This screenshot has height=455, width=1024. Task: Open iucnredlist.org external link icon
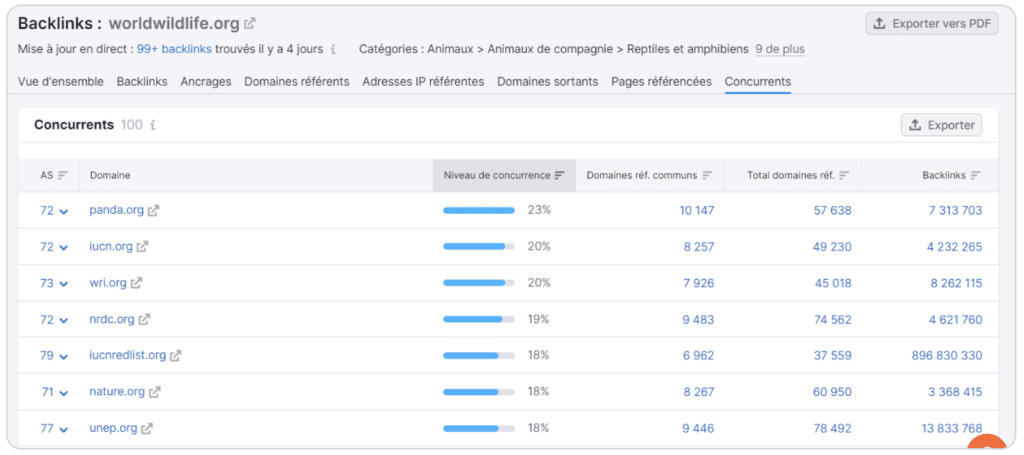[x=176, y=356]
